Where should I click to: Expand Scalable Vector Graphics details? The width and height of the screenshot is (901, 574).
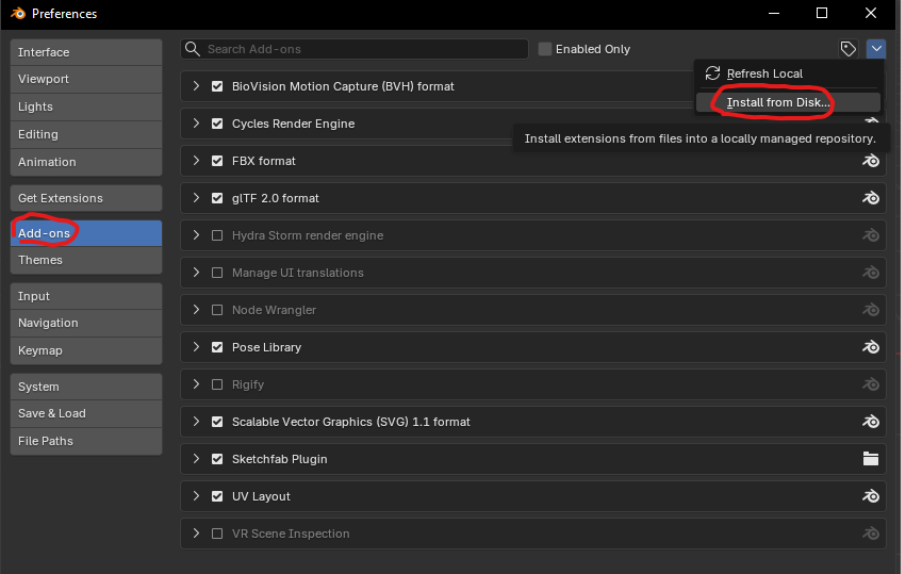[196, 422]
